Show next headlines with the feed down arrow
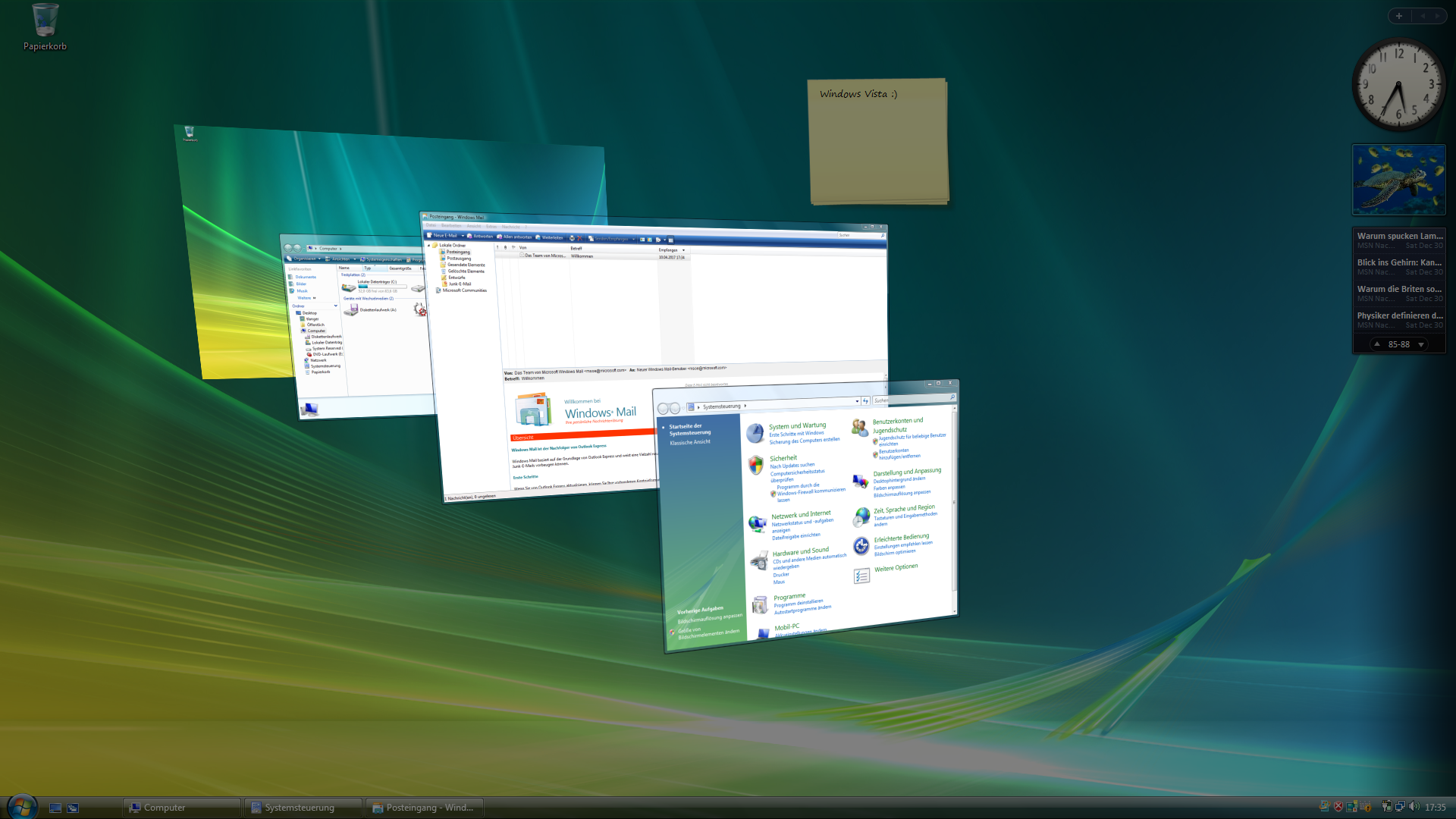 pyautogui.click(x=1421, y=344)
